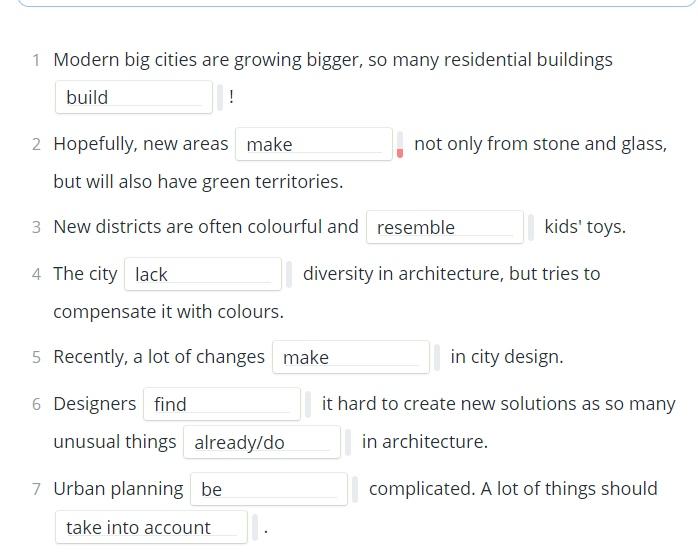Viewport: 698px width, 559px height.
Task: Click the 'already/do' answer field
Action: pos(262,442)
